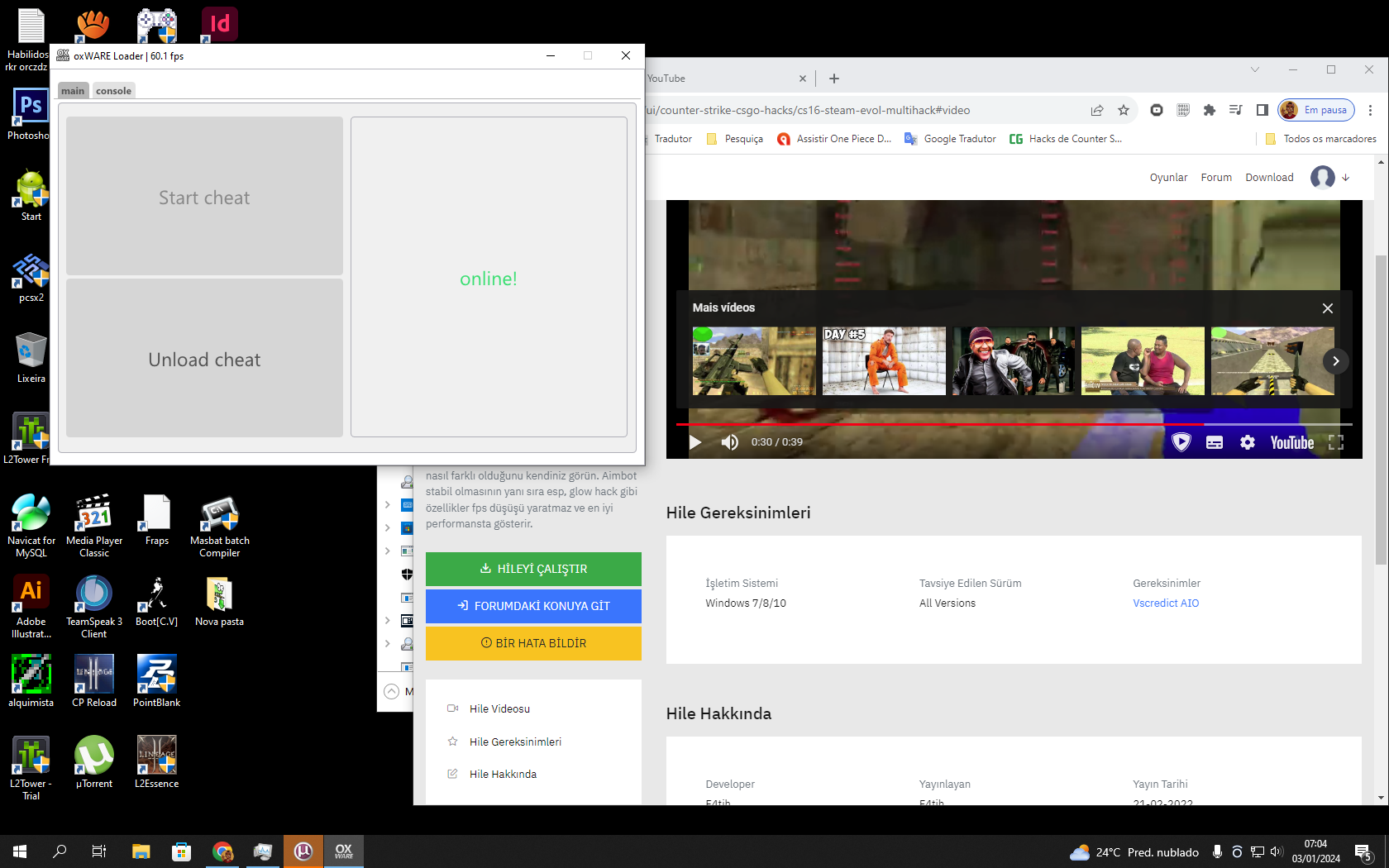Click the Em pausa profile button
The width and height of the screenshot is (1389, 868).
(x=1315, y=110)
